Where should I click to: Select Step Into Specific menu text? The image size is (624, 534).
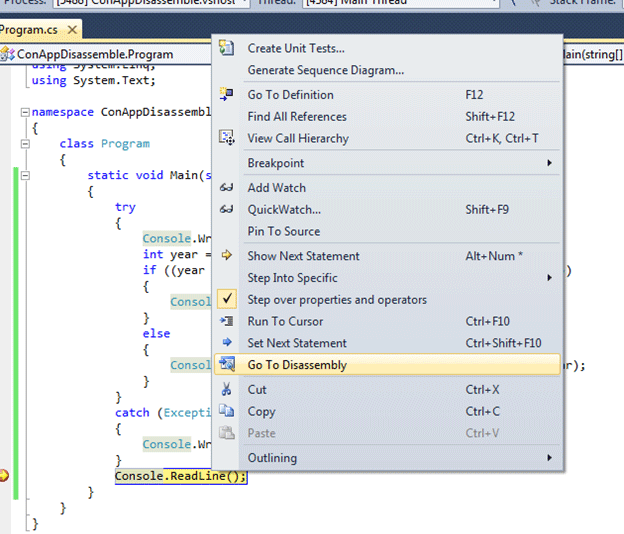pos(292,278)
